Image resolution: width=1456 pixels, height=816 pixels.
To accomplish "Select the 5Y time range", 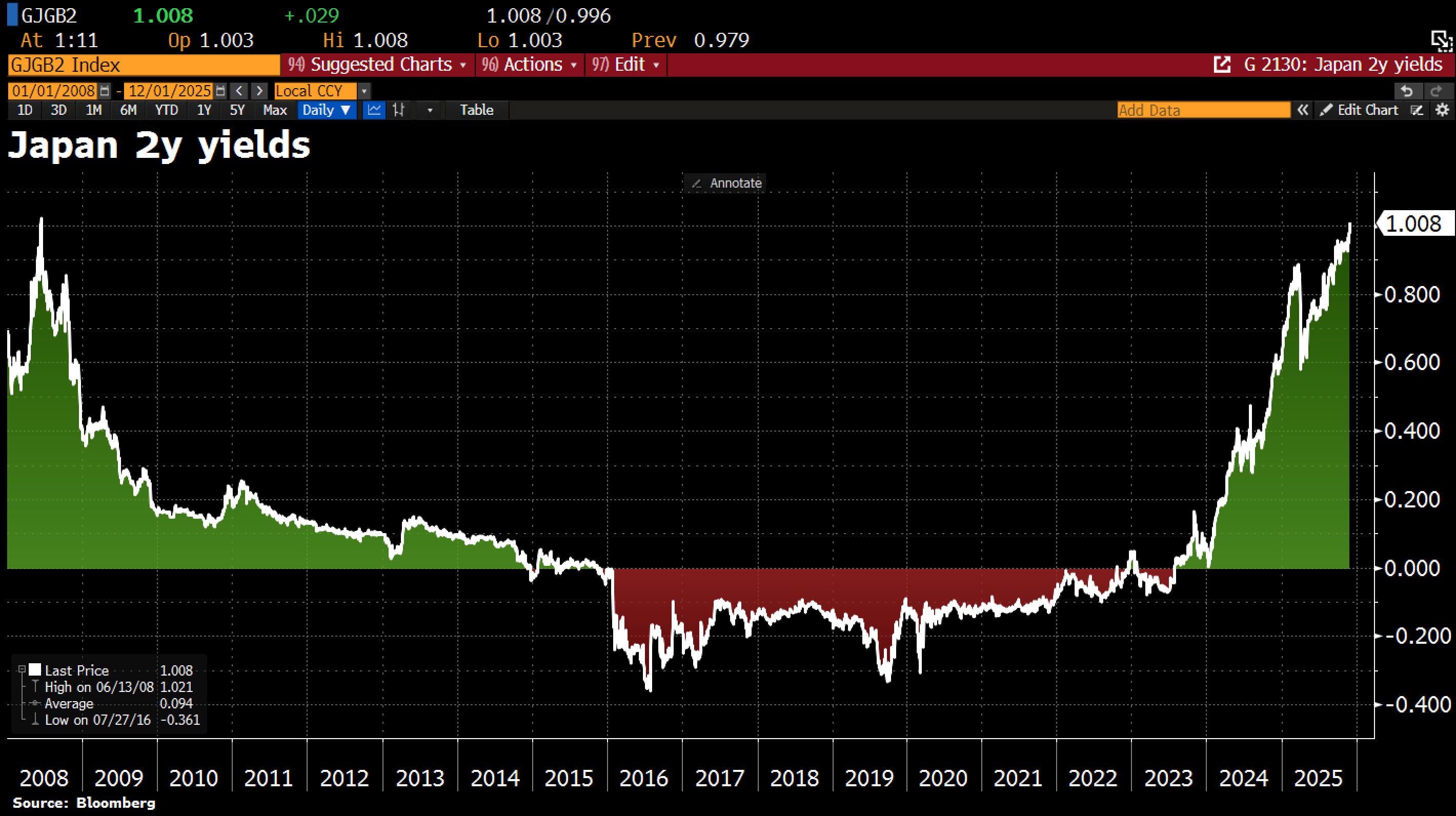I will [237, 110].
